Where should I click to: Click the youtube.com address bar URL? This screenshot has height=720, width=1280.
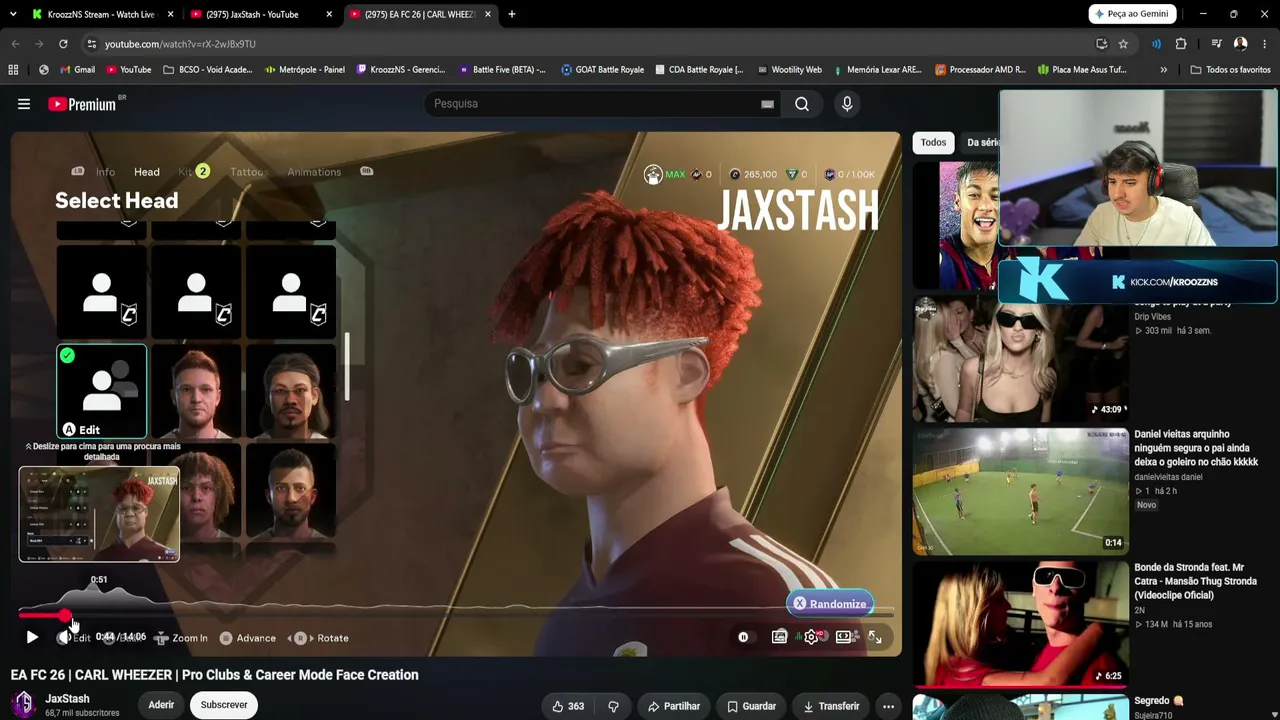tap(180, 44)
